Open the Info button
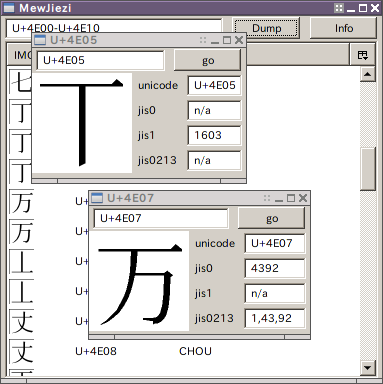Screen dimensions: 383x384 (x=343, y=28)
